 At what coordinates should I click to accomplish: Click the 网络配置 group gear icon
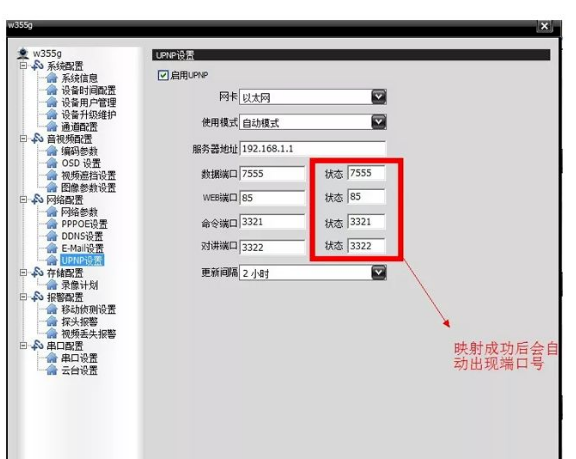pos(37,199)
